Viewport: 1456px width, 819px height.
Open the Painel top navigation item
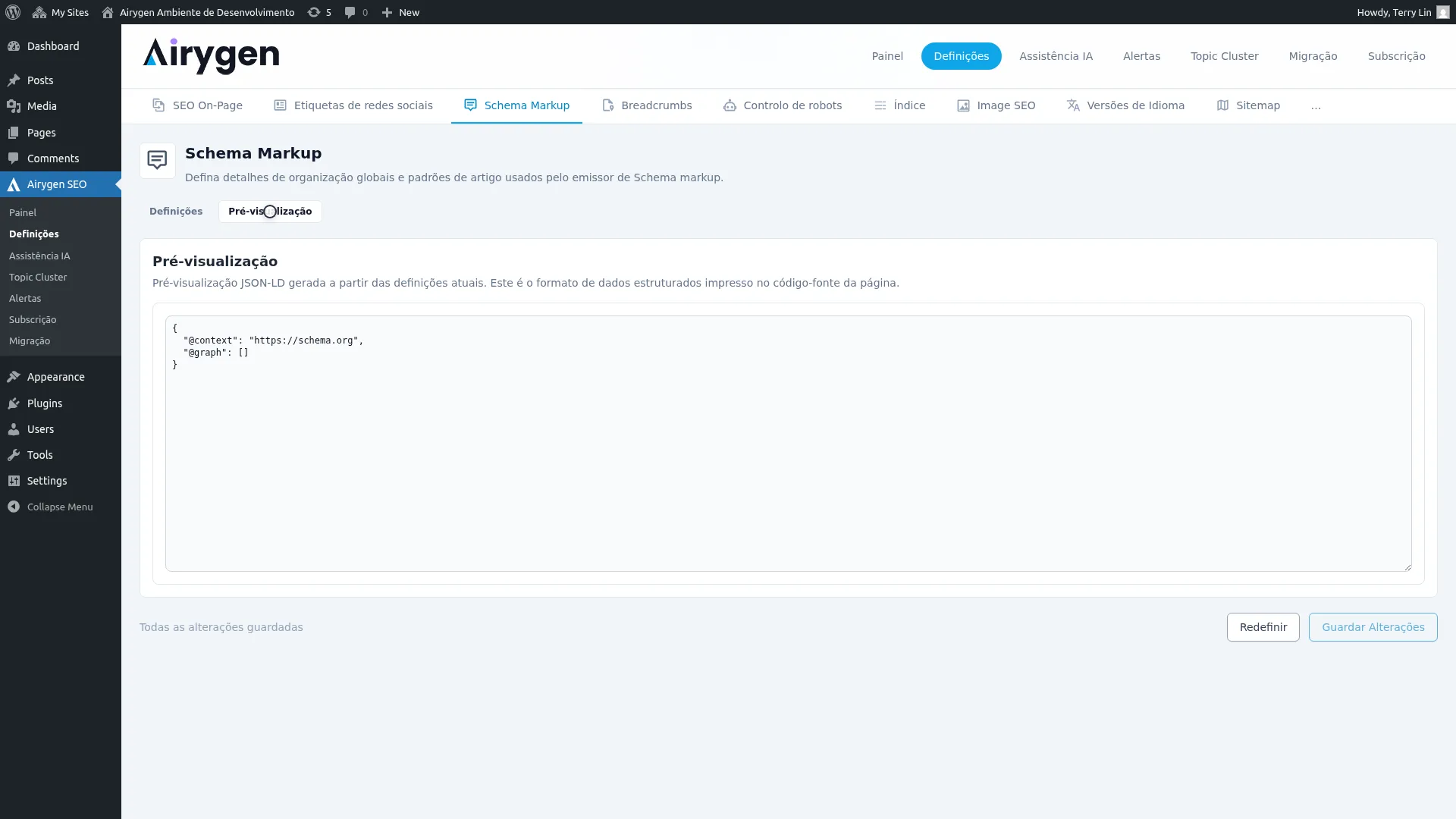tap(887, 56)
